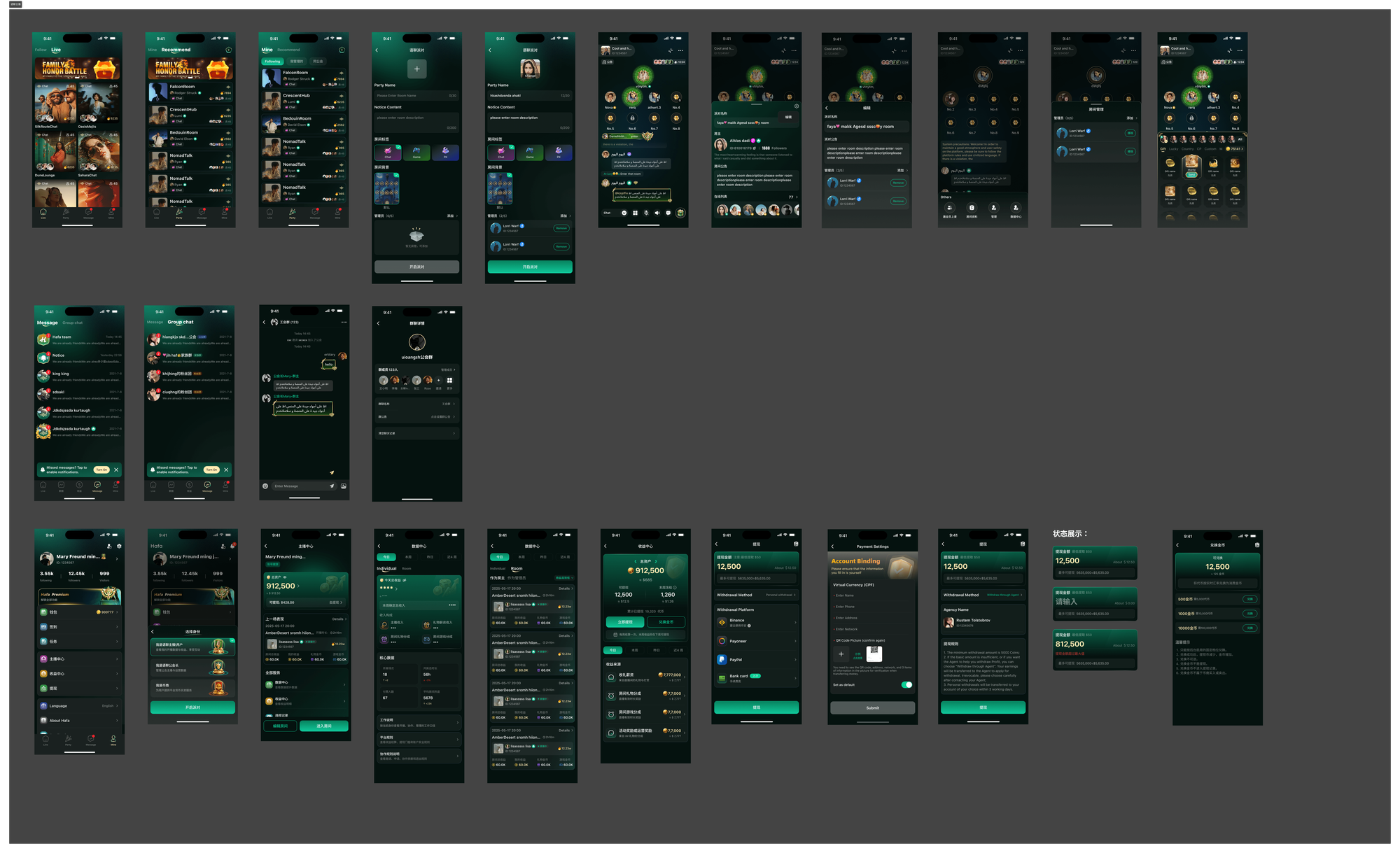The image size is (1400, 853).
Task: Tap the 立即提现 button on 收益中心
Action: [625, 622]
